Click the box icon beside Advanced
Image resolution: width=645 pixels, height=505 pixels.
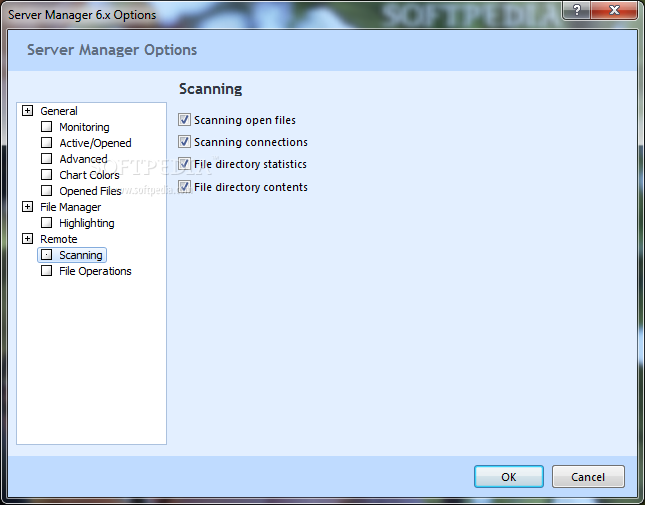pos(46,159)
